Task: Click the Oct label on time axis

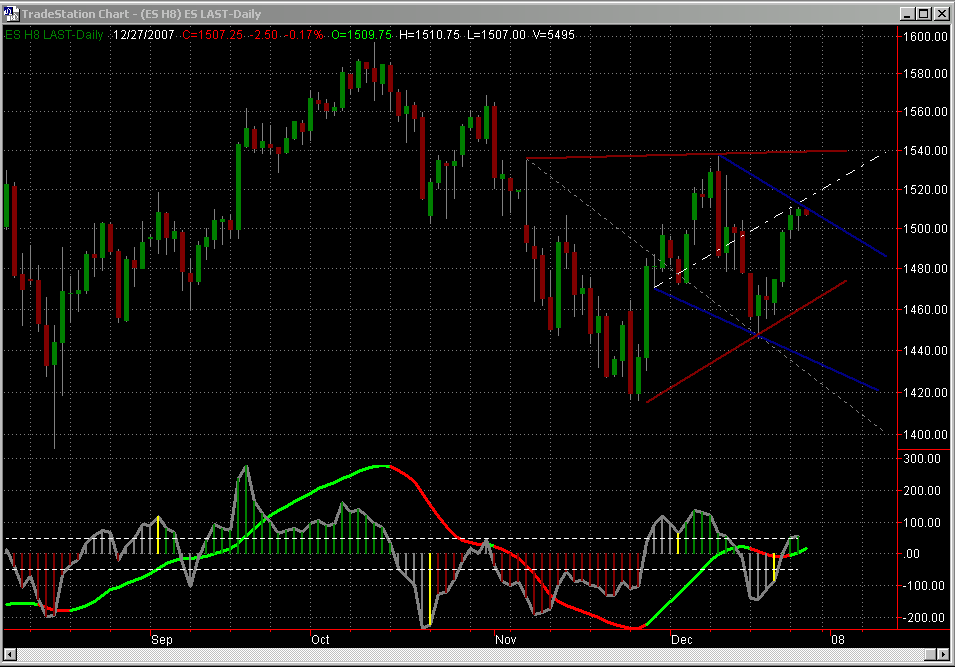Action: point(320,640)
